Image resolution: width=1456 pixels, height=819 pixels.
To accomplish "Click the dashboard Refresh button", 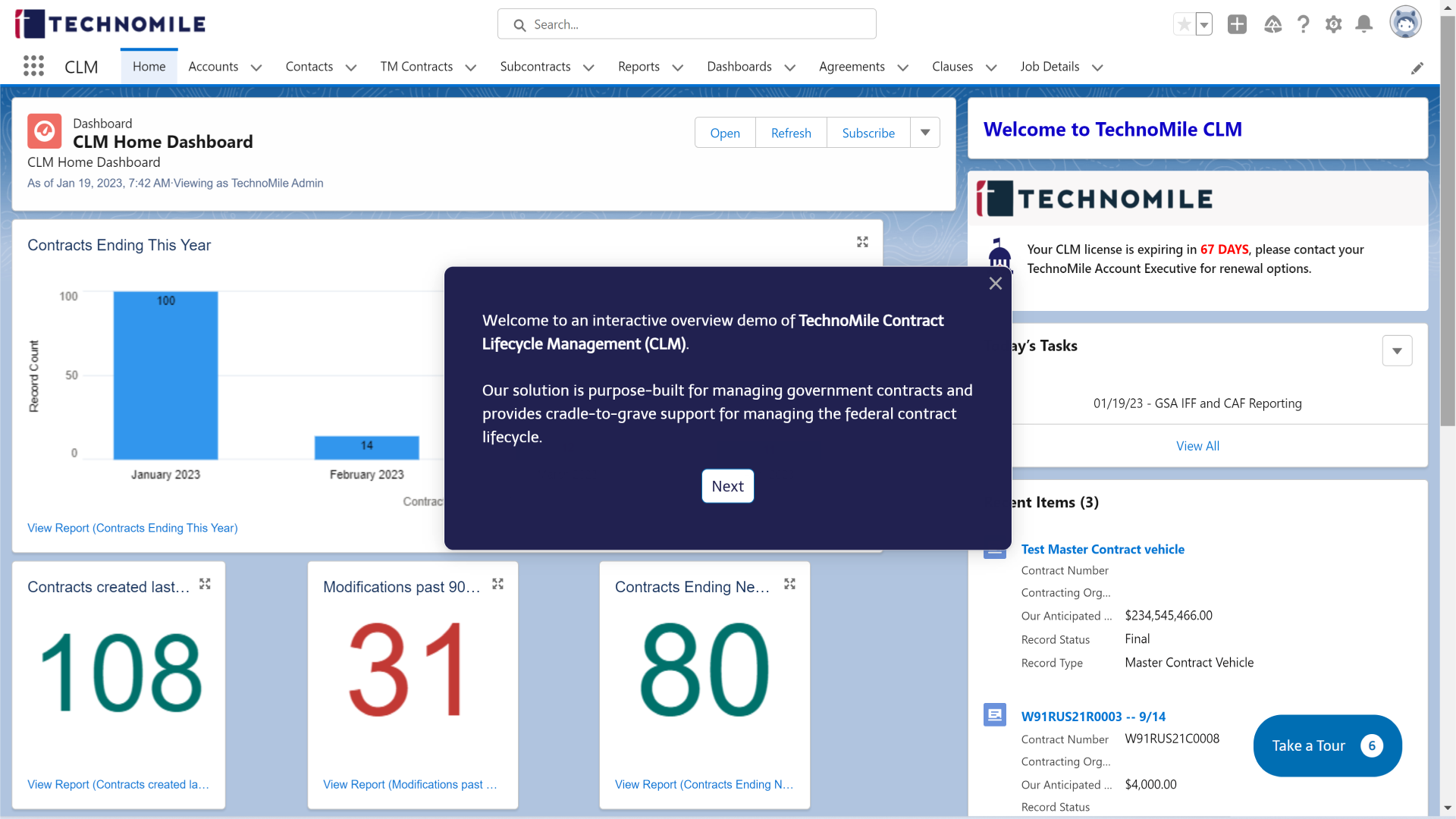I will (x=791, y=133).
